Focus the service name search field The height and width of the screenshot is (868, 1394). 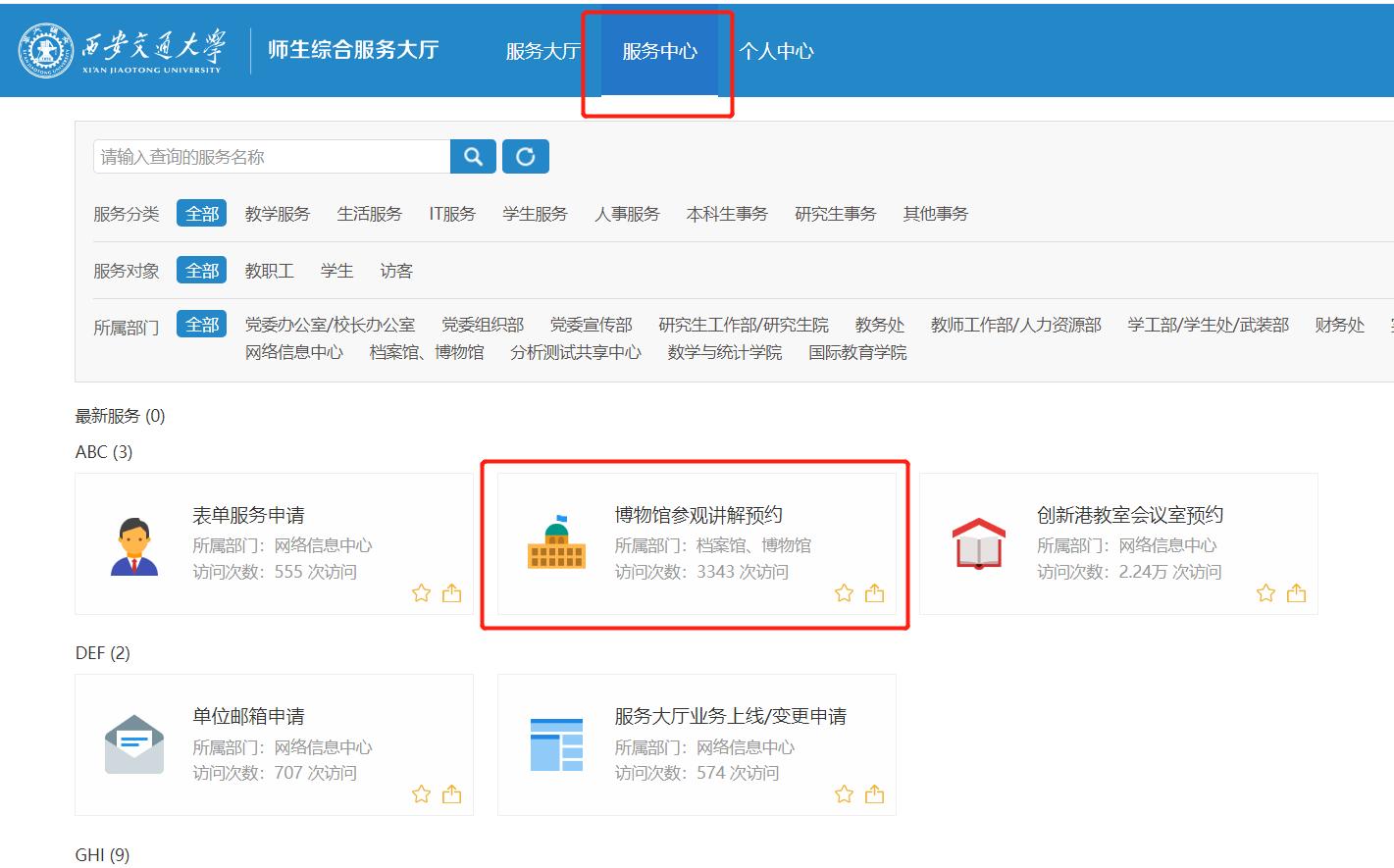click(272, 157)
